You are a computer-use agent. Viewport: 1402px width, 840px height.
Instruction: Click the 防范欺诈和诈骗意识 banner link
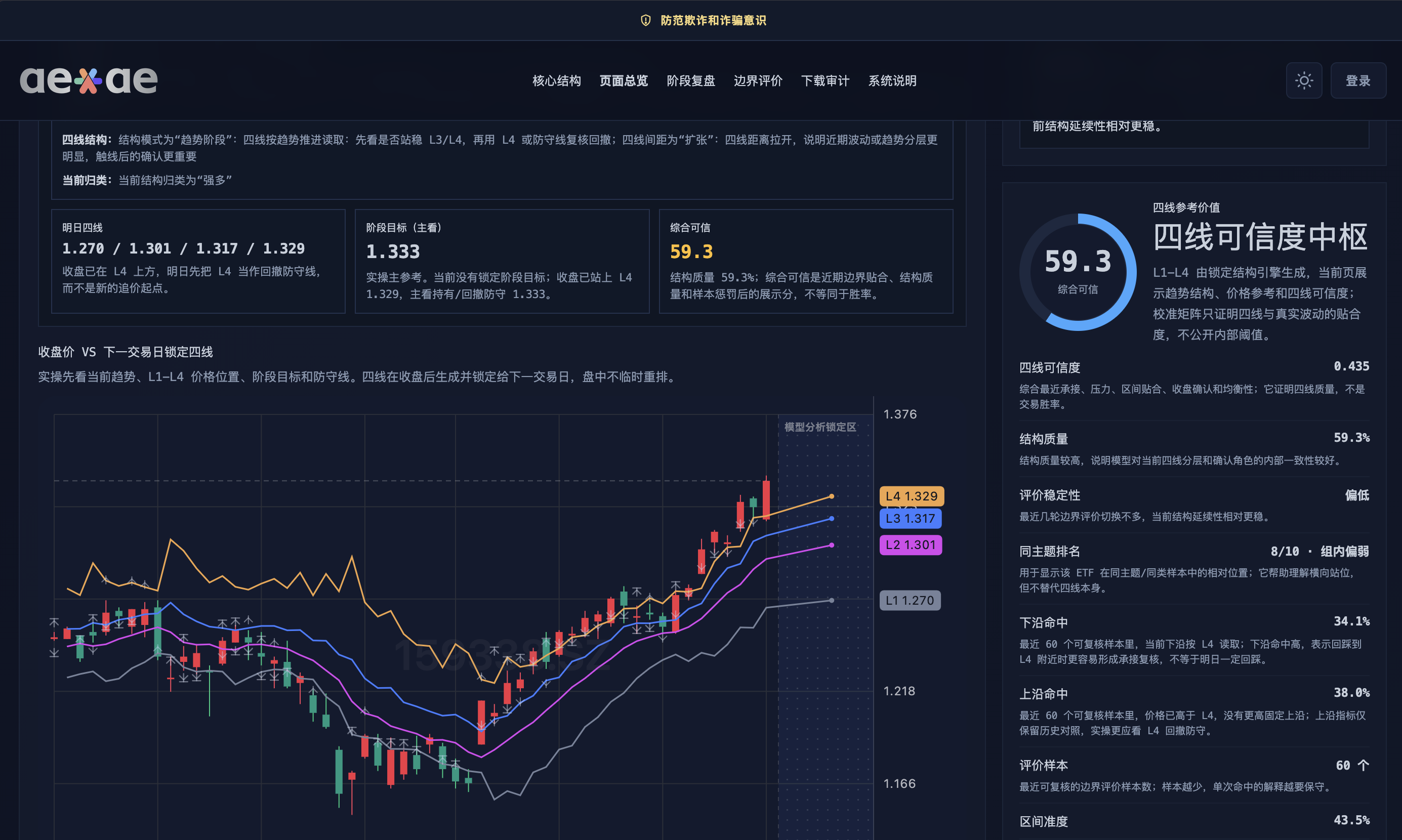click(713, 20)
